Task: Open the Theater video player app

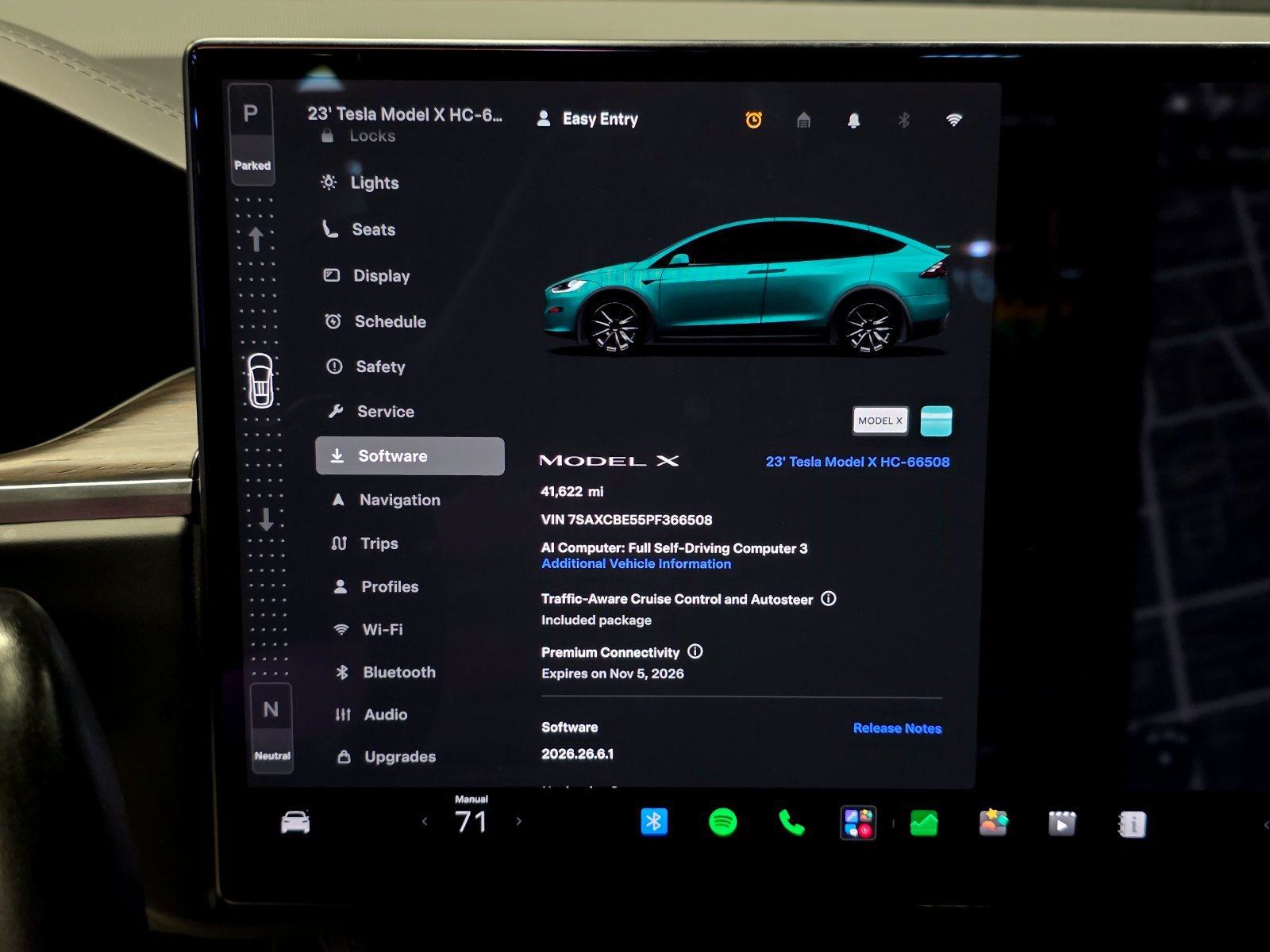Action: pyautogui.click(x=1062, y=824)
